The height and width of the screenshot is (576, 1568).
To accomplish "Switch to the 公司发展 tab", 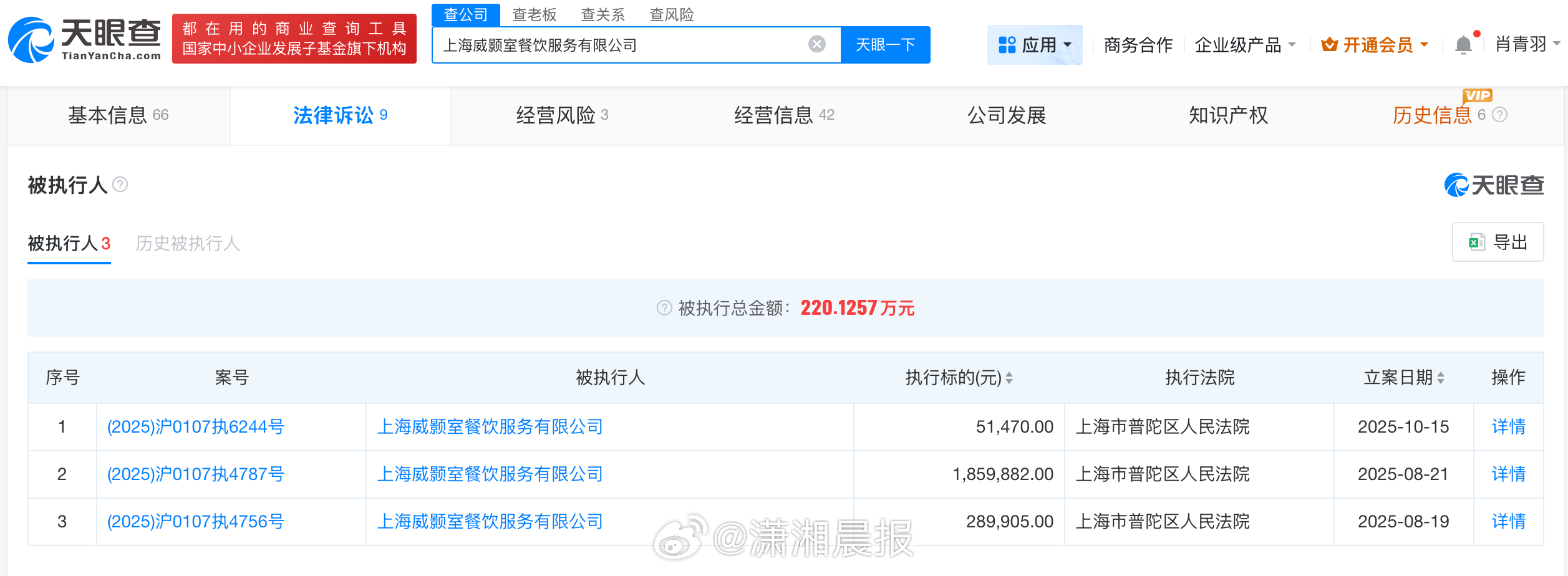I will tap(1007, 115).
